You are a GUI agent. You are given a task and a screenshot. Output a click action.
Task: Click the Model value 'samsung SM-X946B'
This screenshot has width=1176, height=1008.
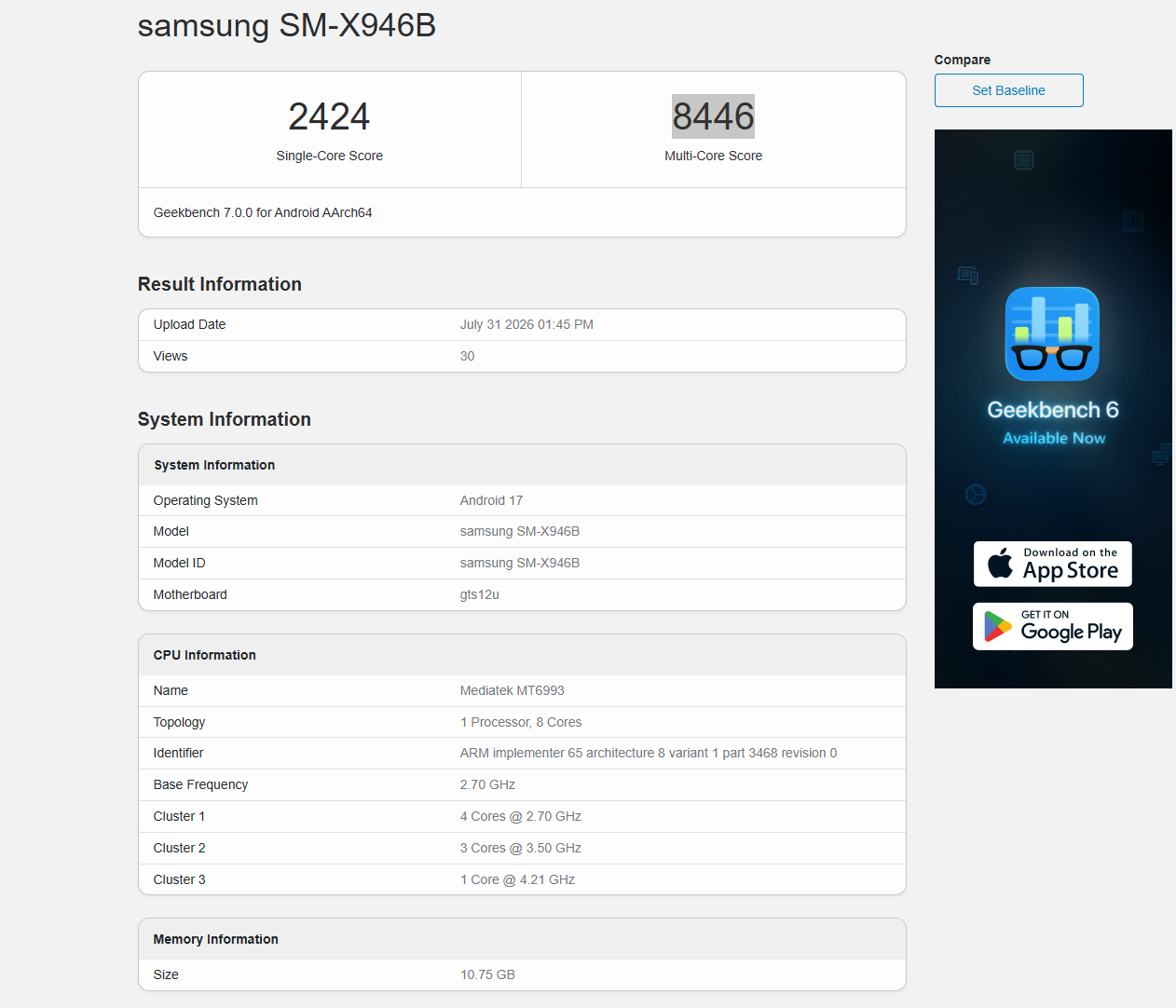point(520,531)
